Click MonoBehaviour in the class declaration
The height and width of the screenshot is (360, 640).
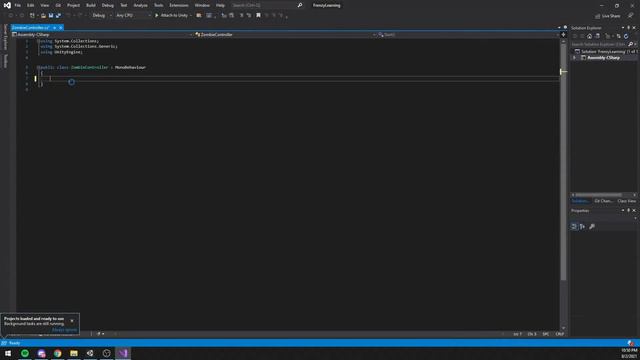[130, 67]
